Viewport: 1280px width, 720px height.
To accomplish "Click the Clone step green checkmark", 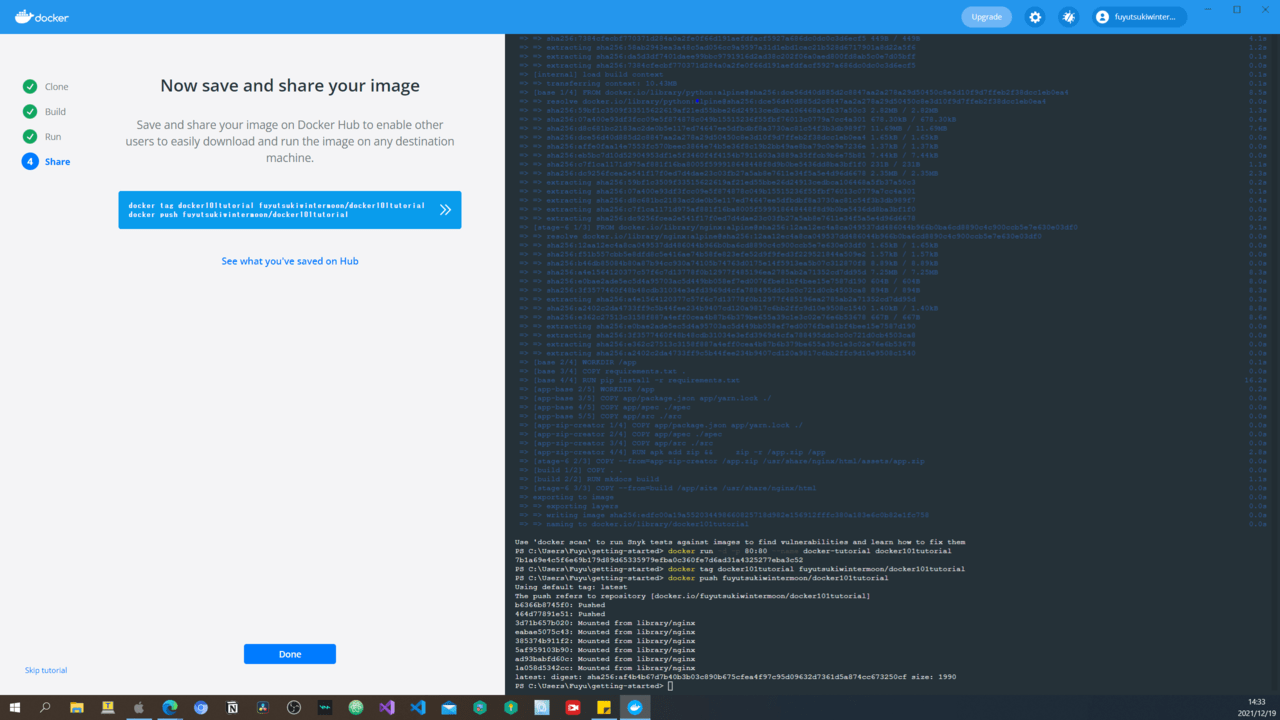I will pyautogui.click(x=30, y=87).
